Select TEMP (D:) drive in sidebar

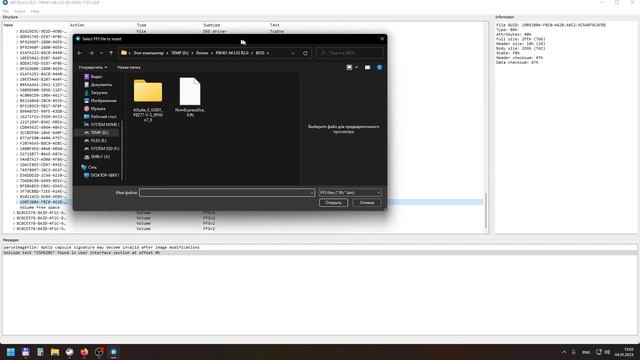tap(99, 133)
